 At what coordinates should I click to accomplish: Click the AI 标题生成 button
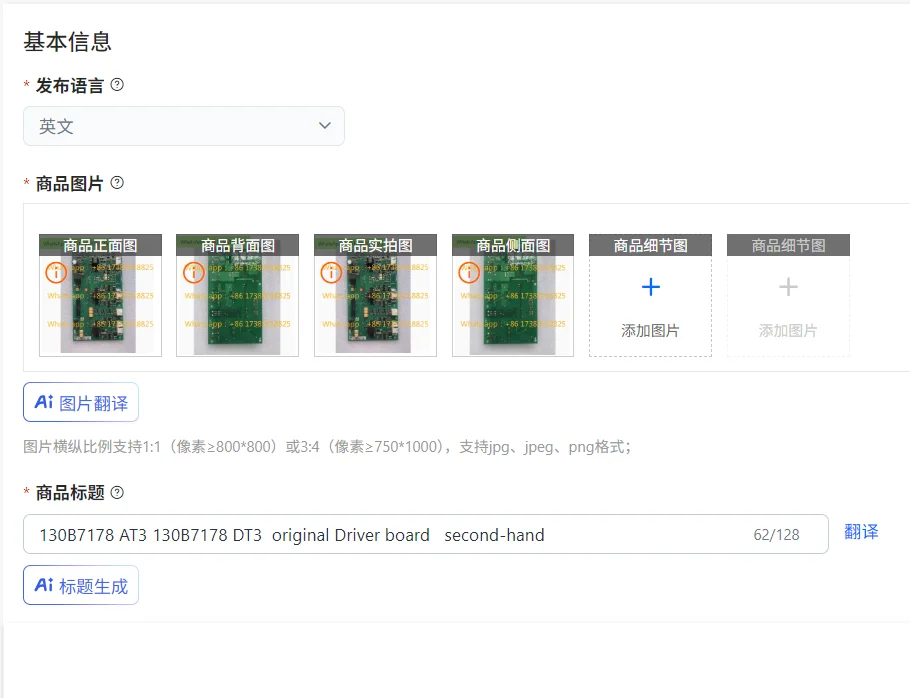[x=81, y=585]
